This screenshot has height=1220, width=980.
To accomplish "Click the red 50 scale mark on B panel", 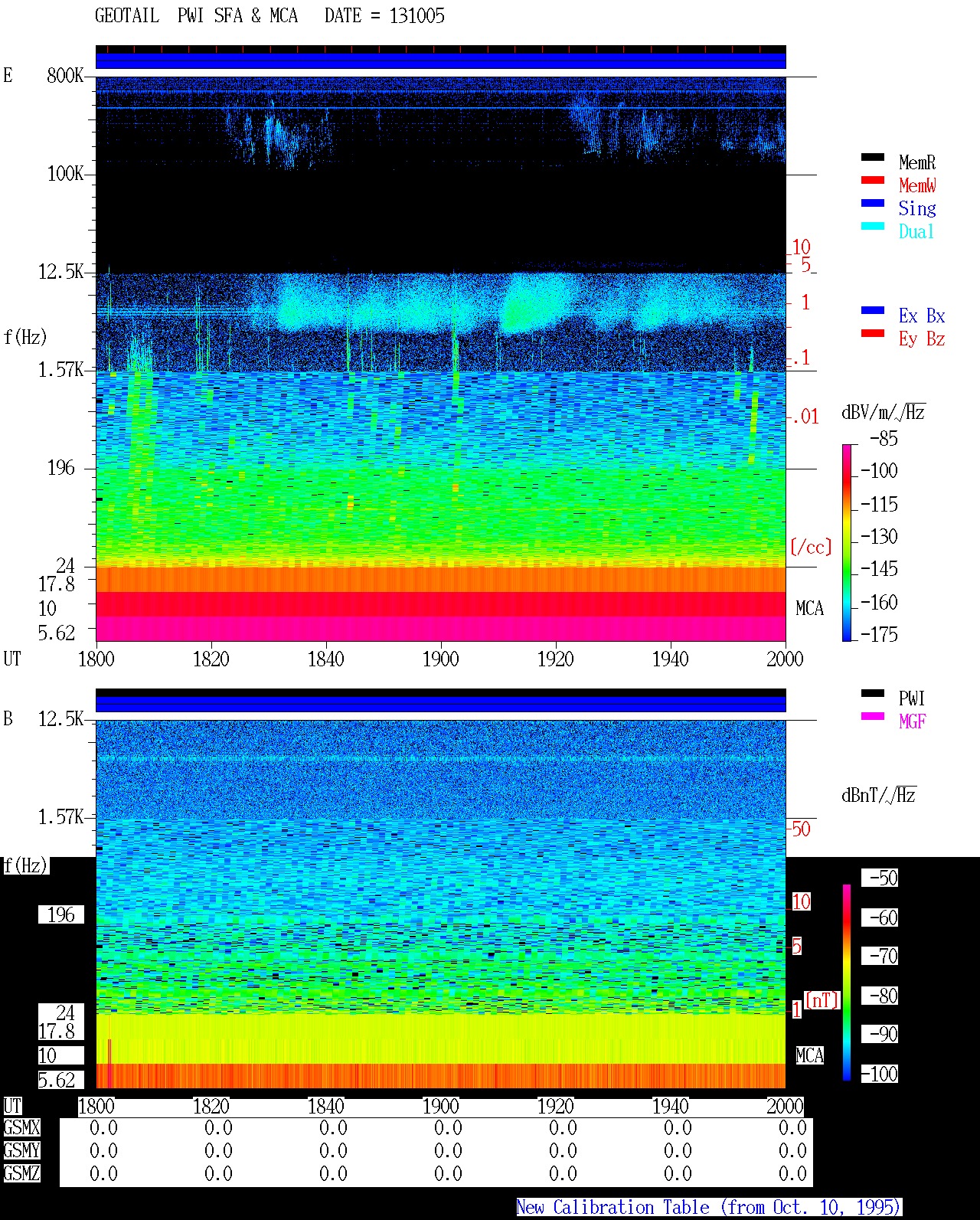I will click(x=801, y=829).
